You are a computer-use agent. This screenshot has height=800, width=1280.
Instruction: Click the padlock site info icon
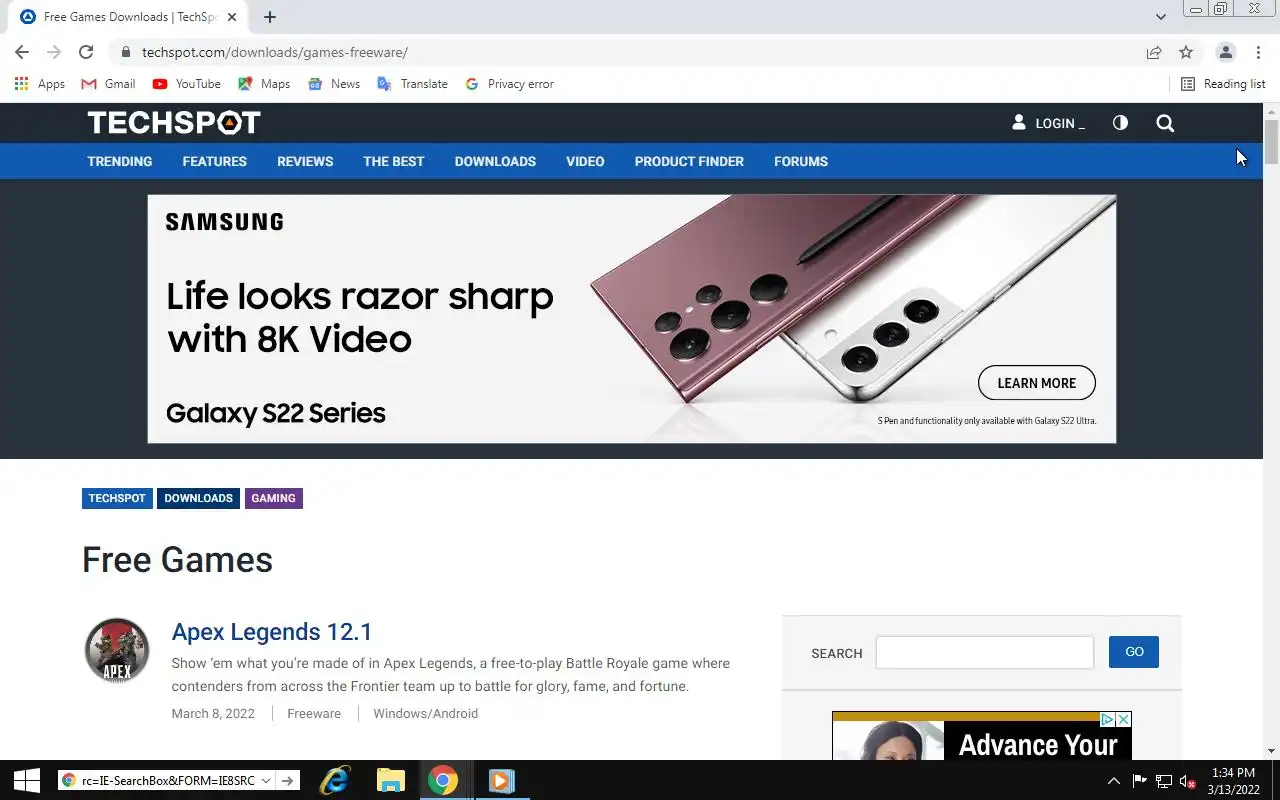click(125, 52)
